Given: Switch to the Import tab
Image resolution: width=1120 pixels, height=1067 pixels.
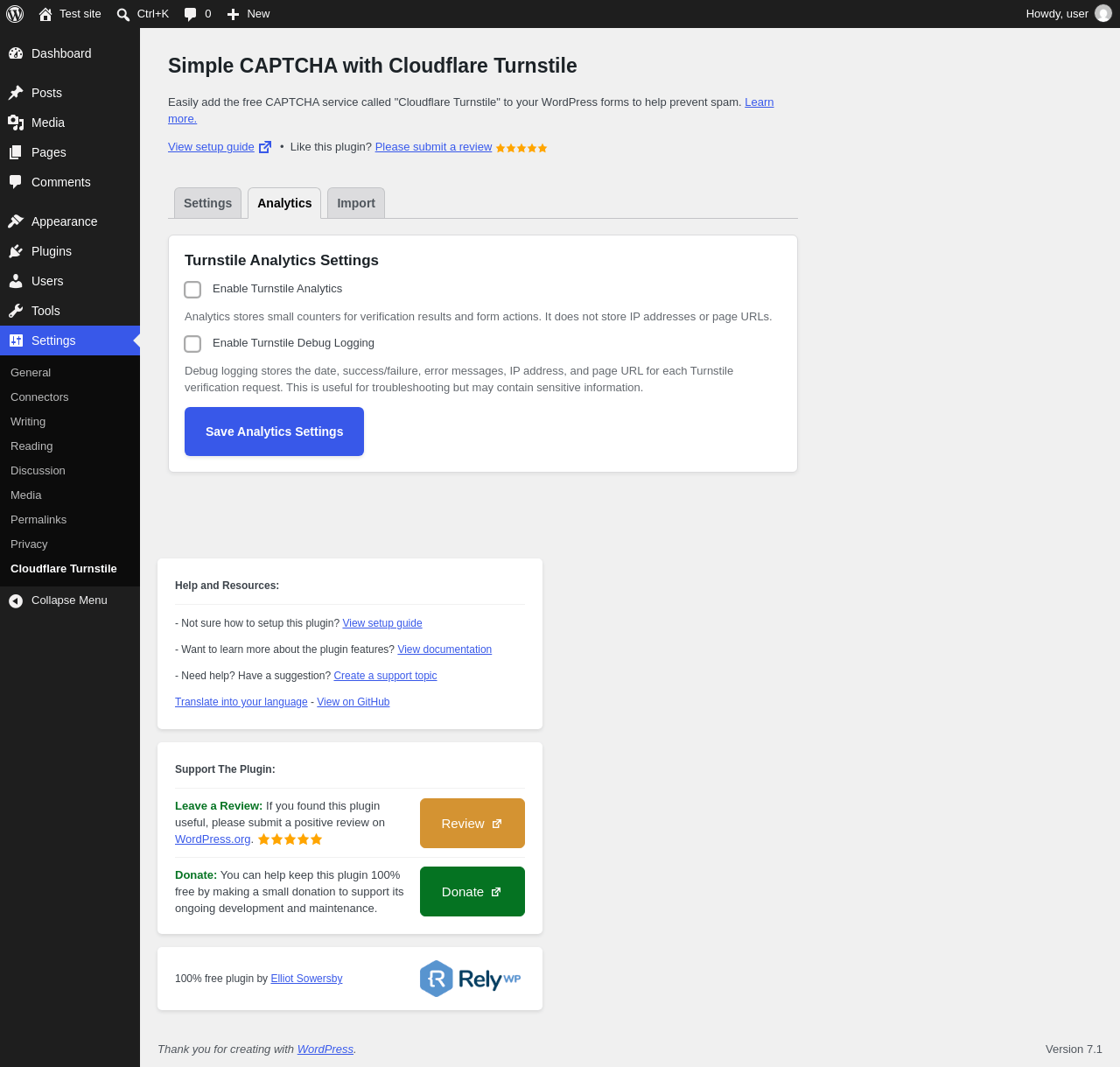Looking at the screenshot, I should pos(356,203).
